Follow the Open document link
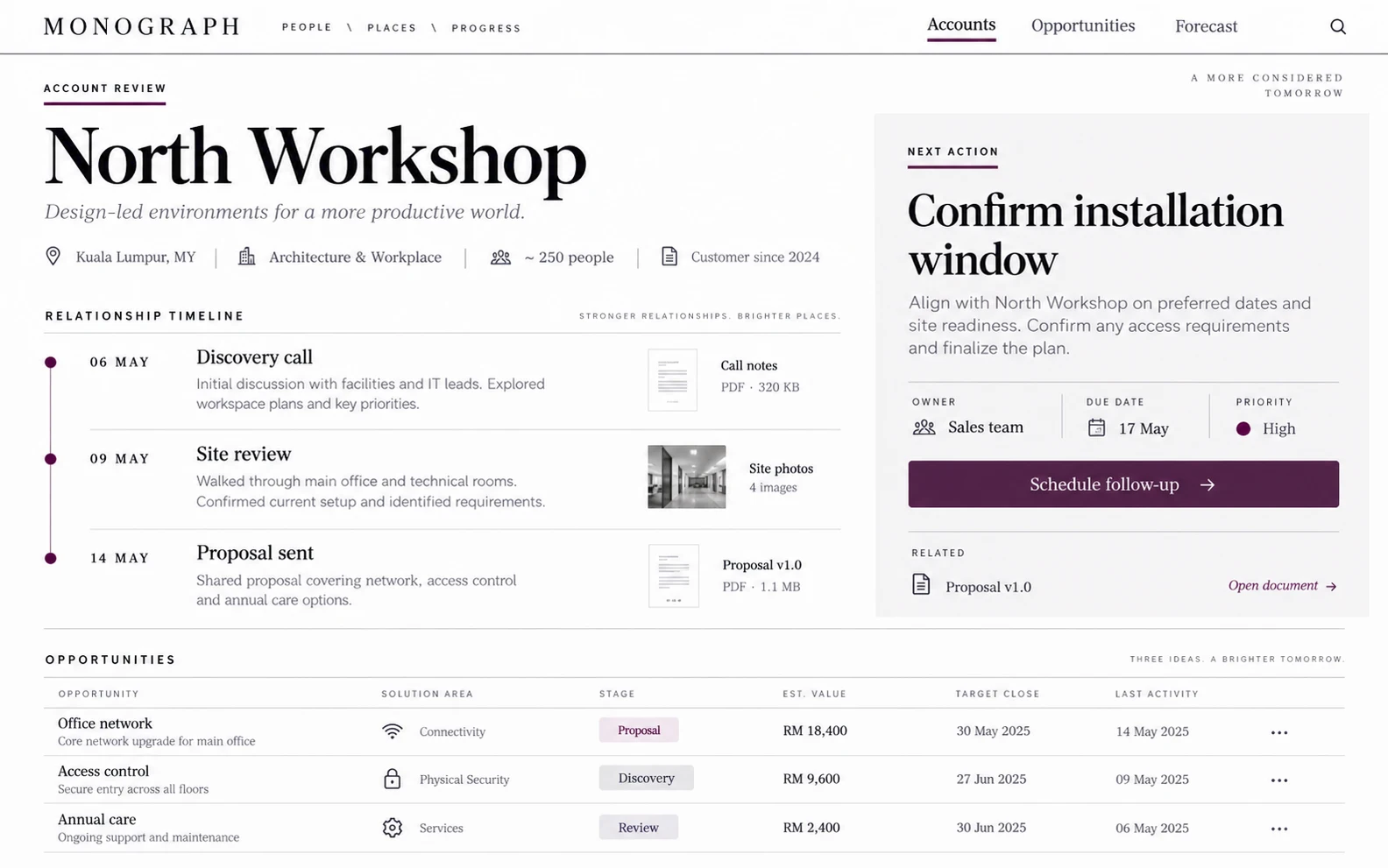Image resolution: width=1388 pixels, height=868 pixels. 1282,586
